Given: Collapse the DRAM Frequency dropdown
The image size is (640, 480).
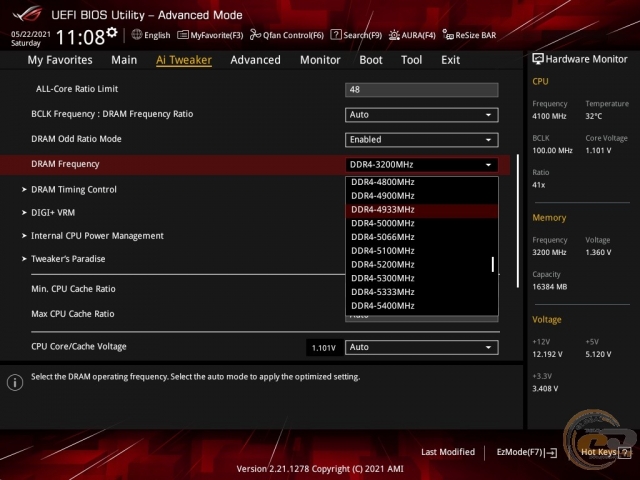Looking at the screenshot, I should point(422,164).
